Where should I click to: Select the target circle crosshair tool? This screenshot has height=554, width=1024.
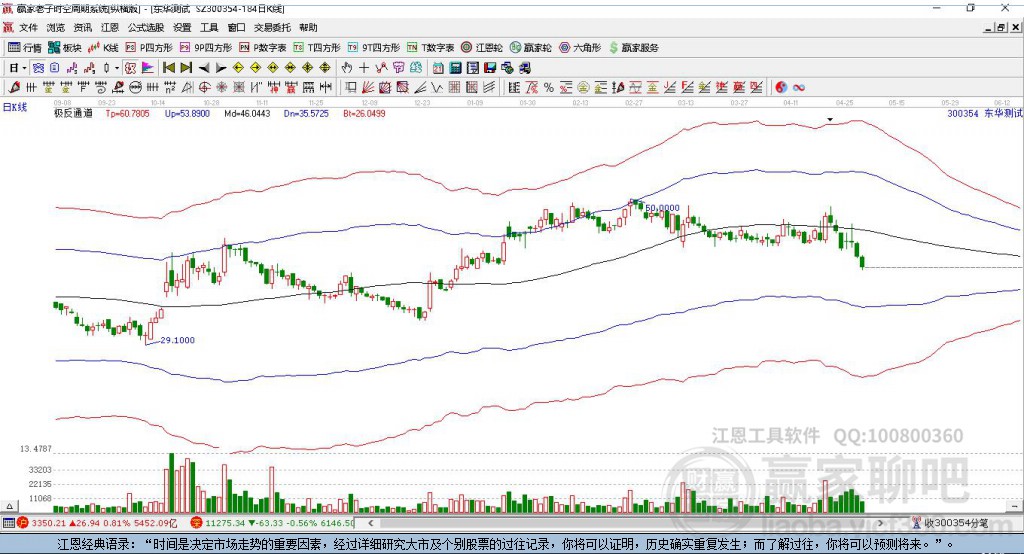204,87
